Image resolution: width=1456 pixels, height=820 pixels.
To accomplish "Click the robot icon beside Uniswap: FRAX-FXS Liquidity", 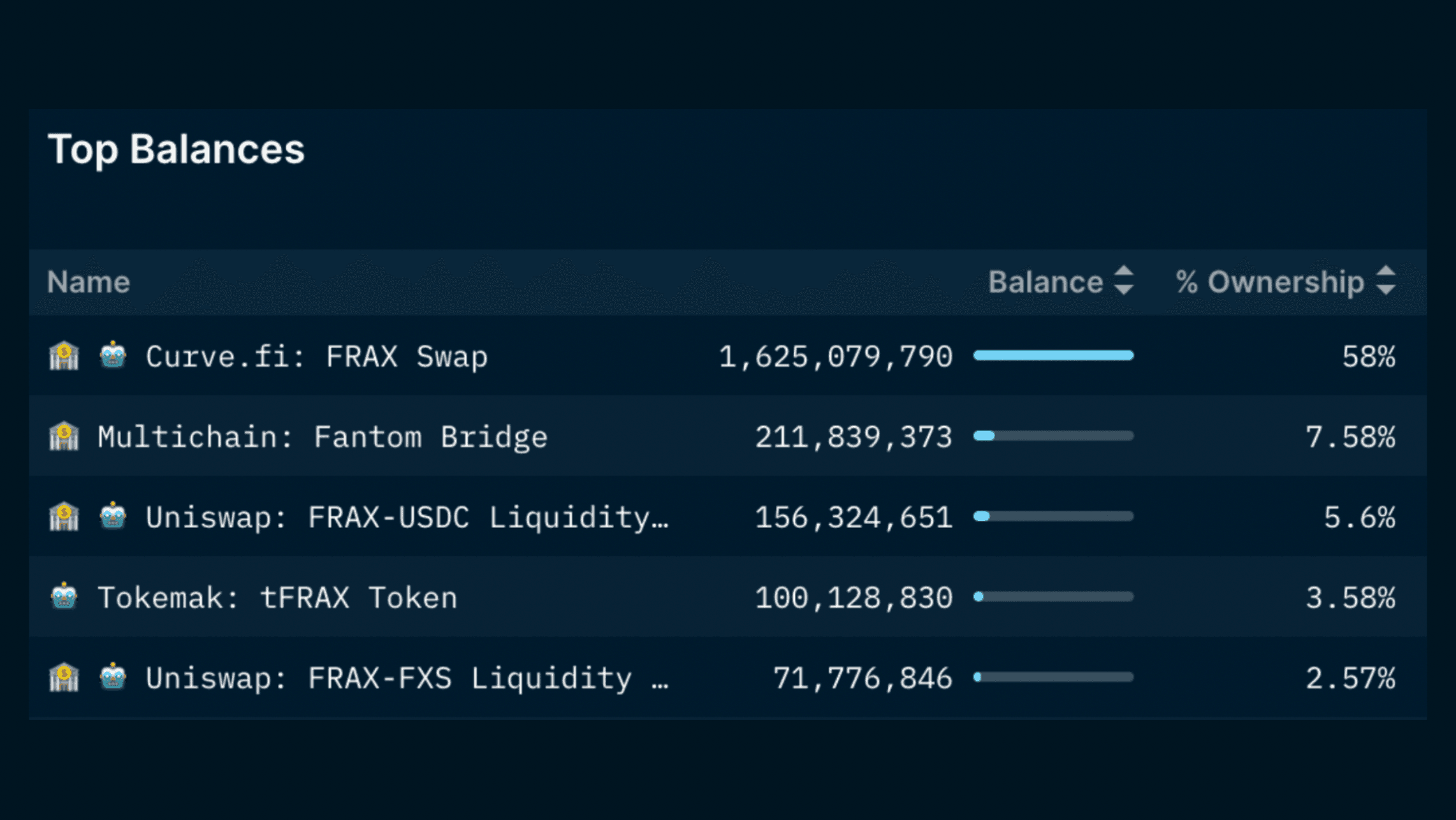I will (x=113, y=677).
